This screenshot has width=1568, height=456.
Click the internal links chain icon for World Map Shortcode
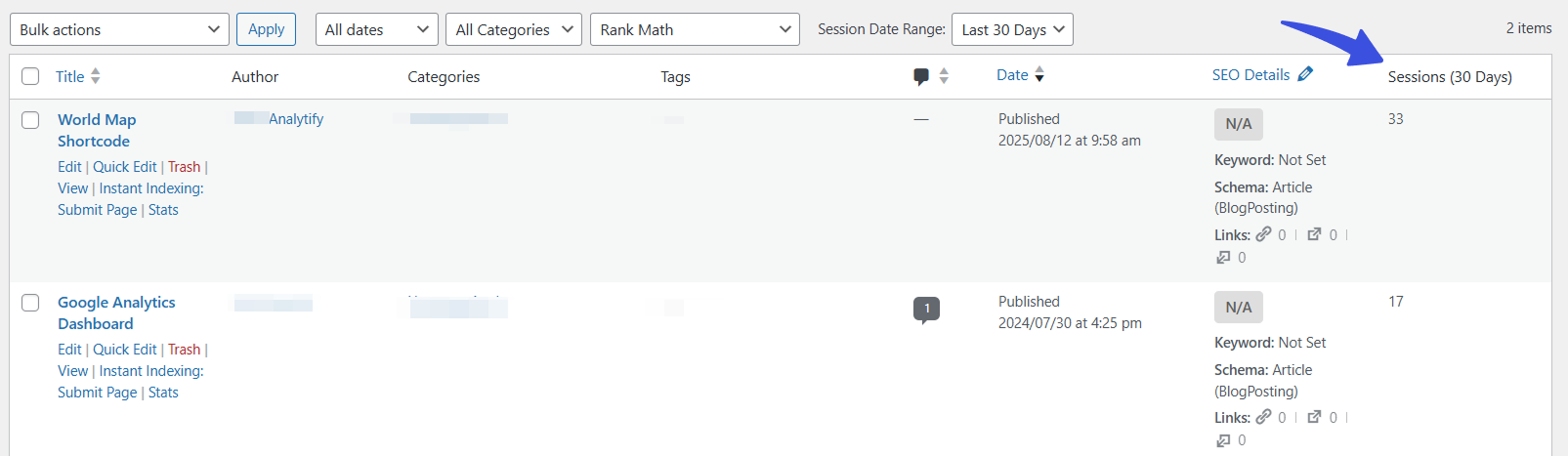[1264, 234]
